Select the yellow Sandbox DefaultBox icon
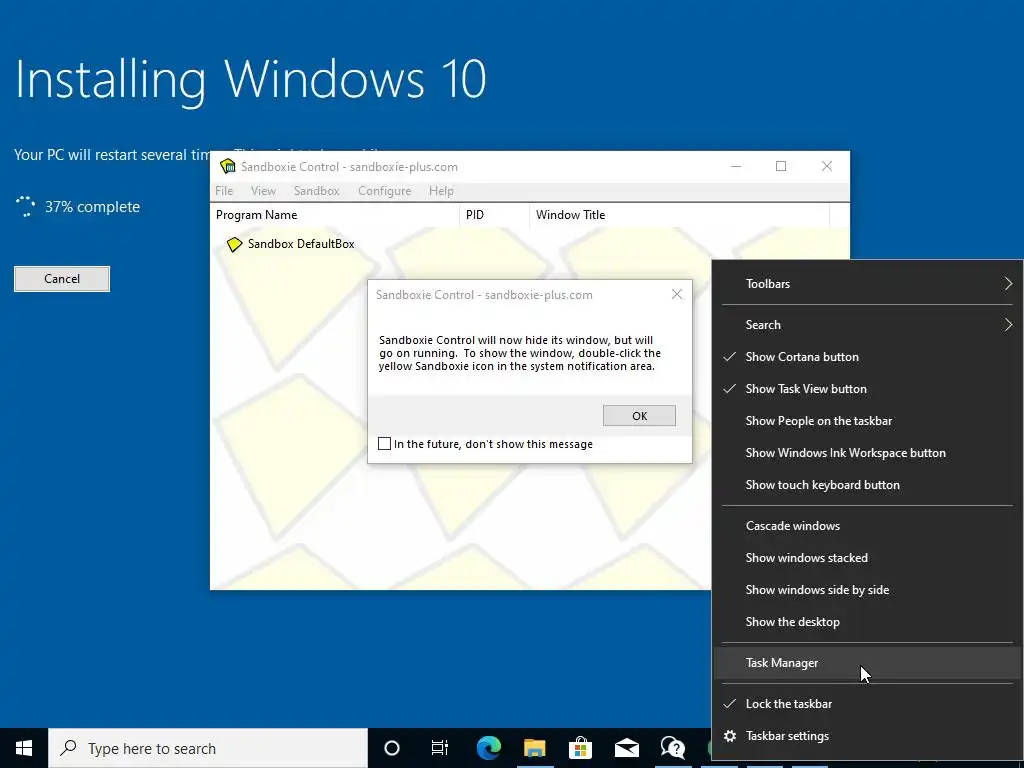Viewport: 1024px width, 768px height. pyautogui.click(x=234, y=244)
